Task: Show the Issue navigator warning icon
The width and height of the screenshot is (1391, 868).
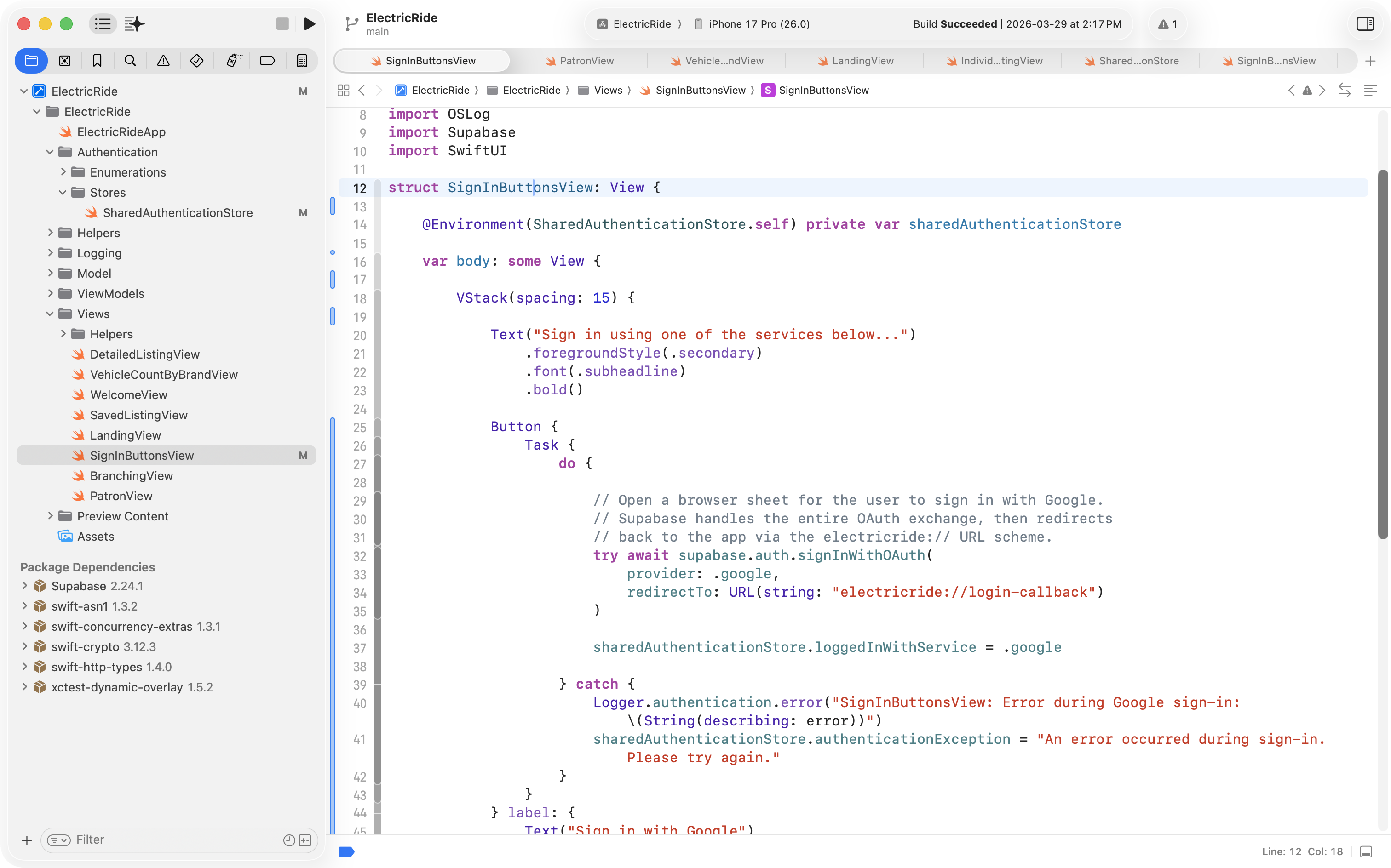Action: (x=164, y=60)
